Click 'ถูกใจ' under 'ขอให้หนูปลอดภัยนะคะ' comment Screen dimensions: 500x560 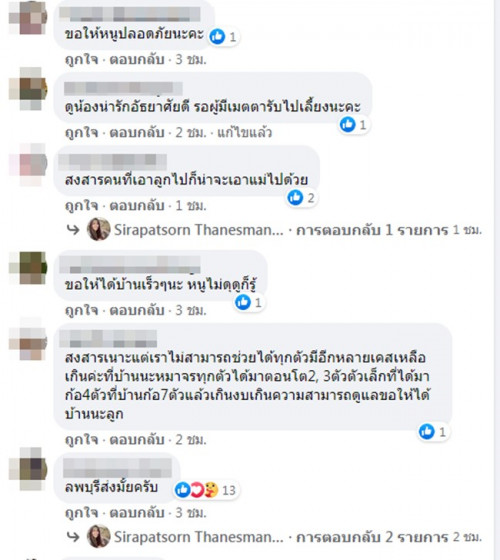[81, 59]
